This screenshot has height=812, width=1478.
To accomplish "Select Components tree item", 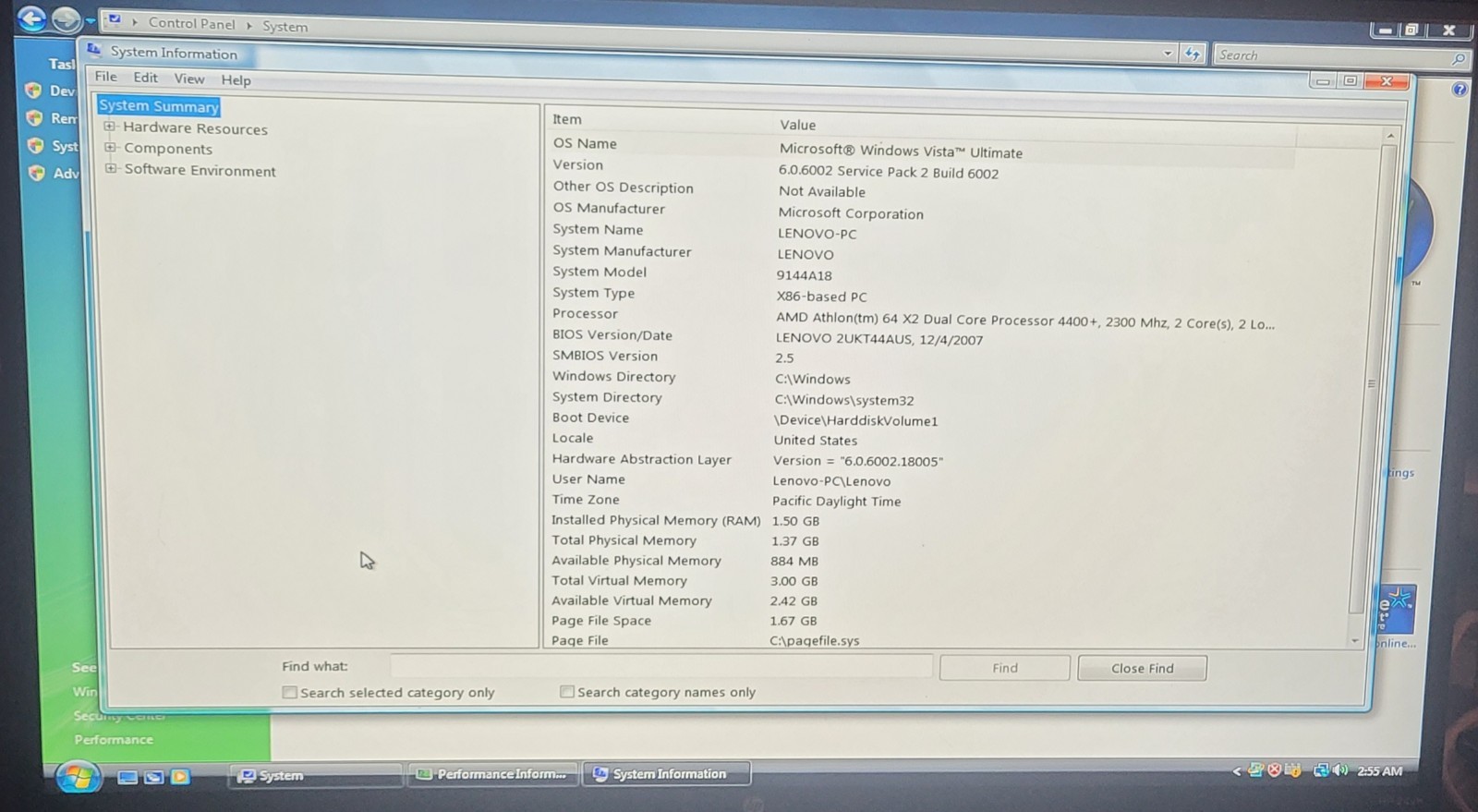I will 168,149.
